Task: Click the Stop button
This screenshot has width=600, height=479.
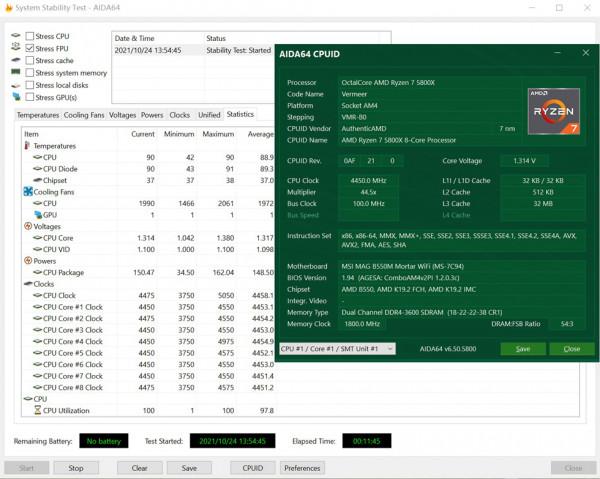Action: 76,468
